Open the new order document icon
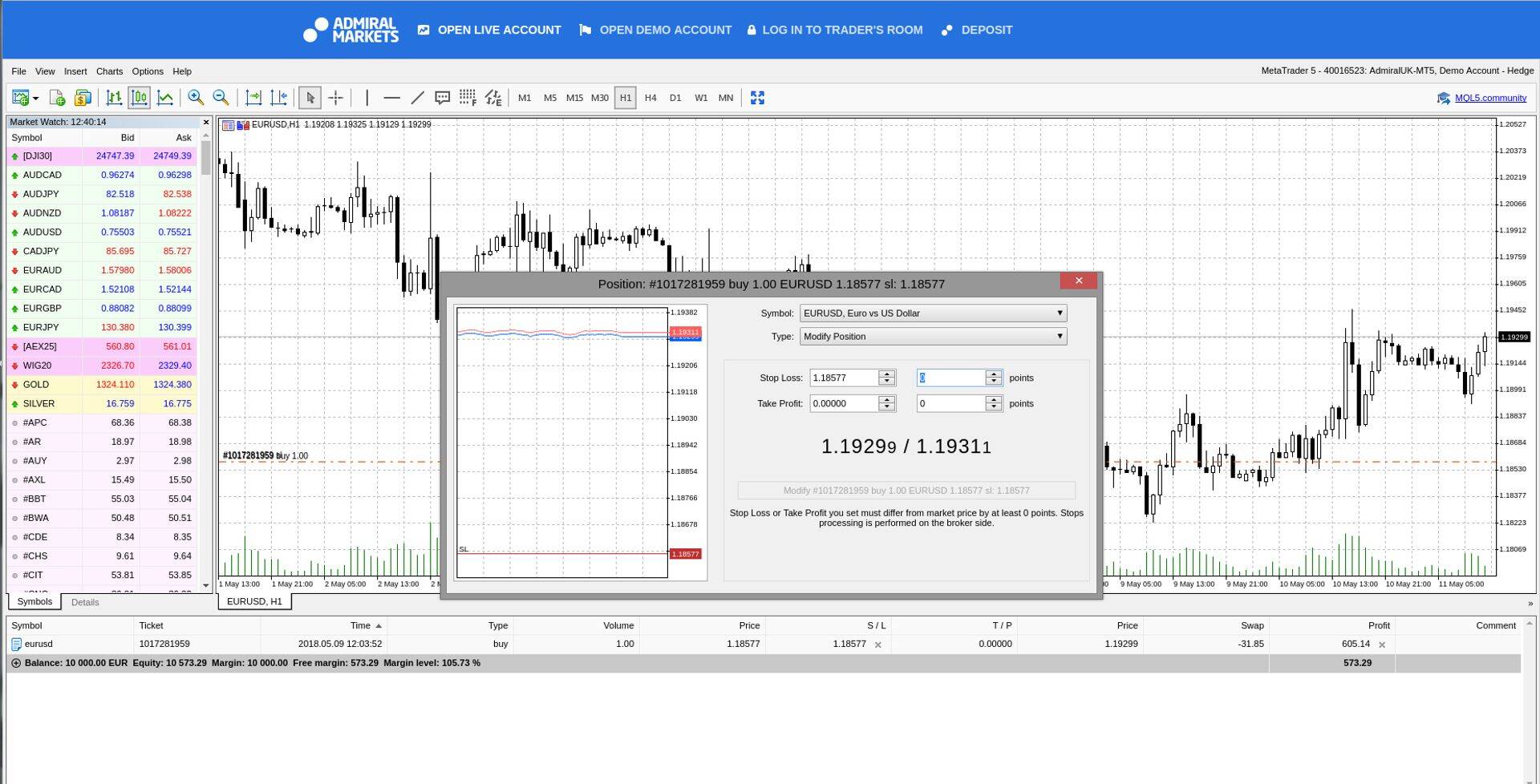 coord(57,98)
